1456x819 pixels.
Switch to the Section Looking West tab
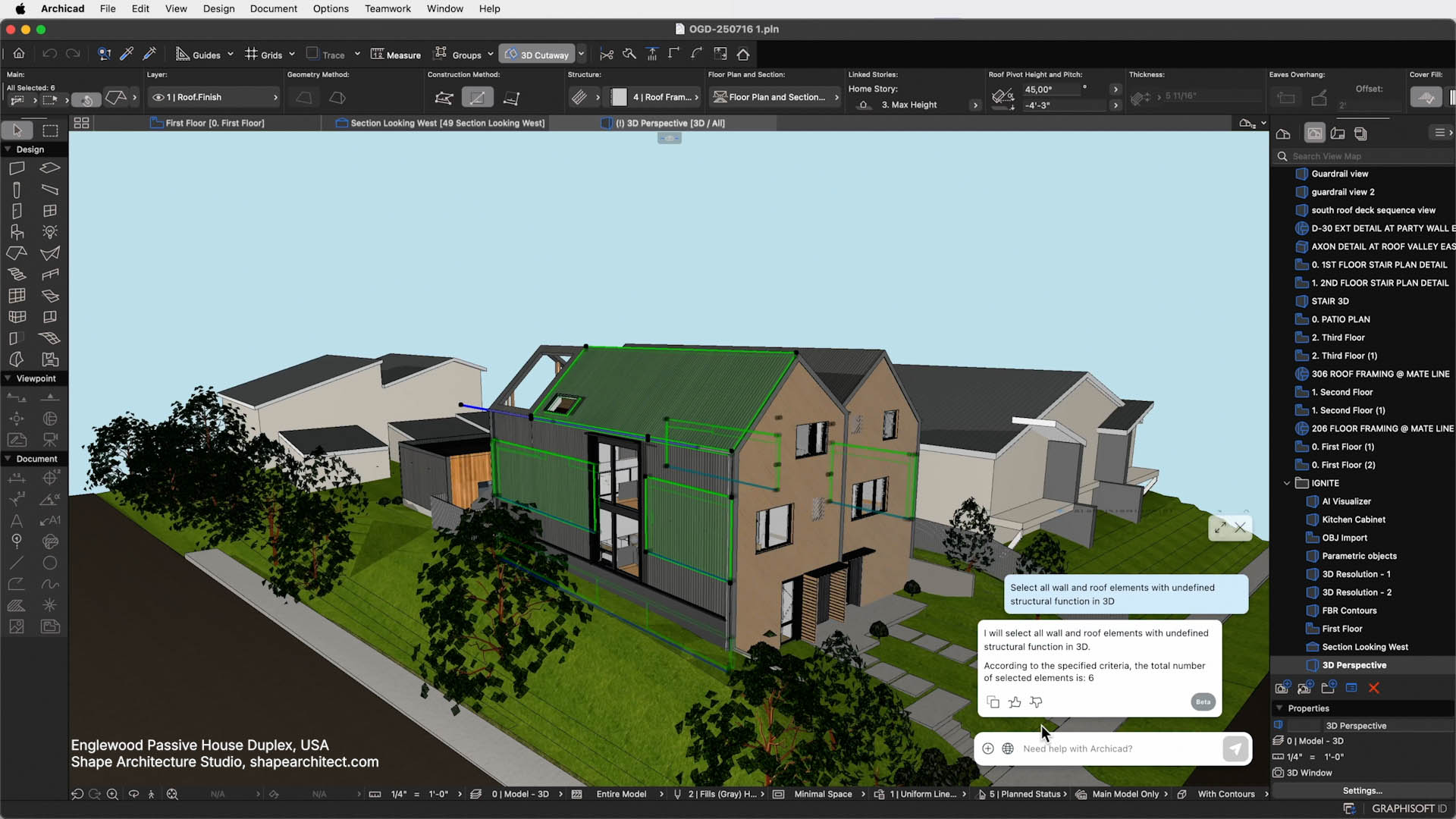[x=440, y=122]
